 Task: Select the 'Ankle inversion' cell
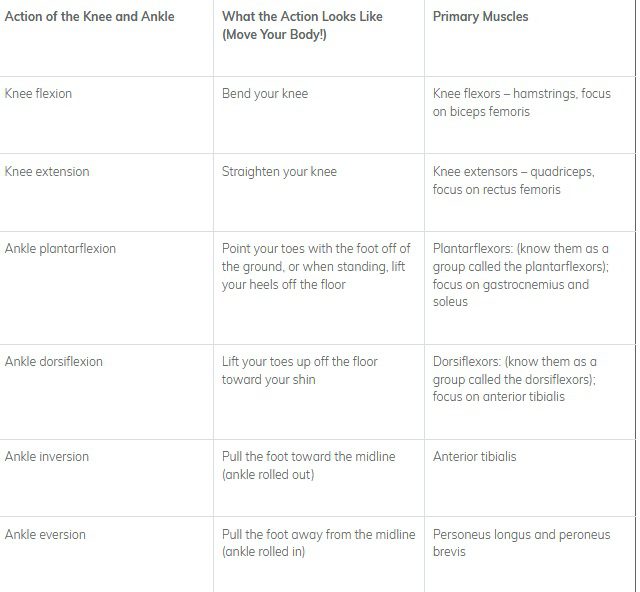(47, 457)
